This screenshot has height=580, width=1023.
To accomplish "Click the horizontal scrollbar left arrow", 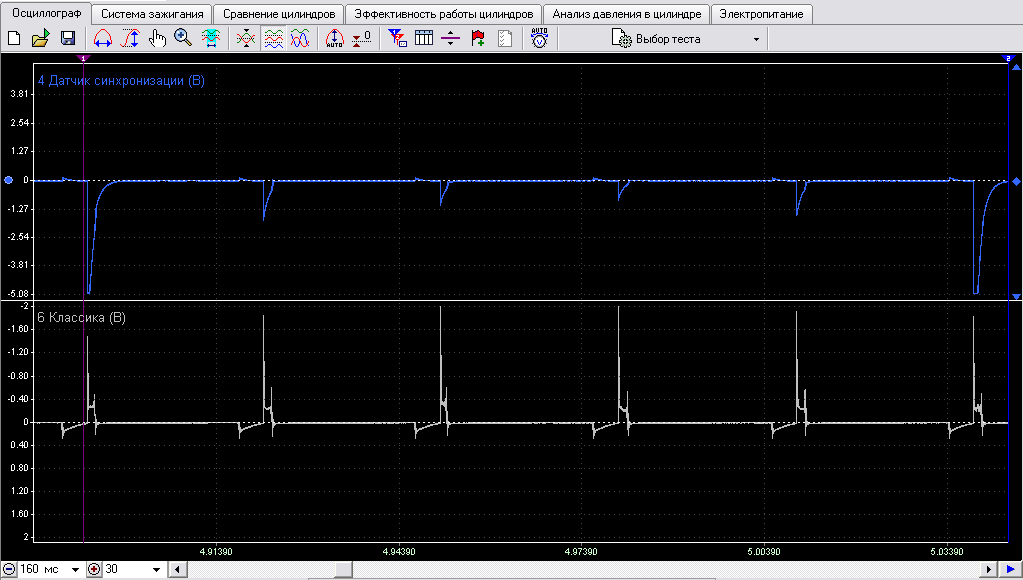I will [x=177, y=570].
